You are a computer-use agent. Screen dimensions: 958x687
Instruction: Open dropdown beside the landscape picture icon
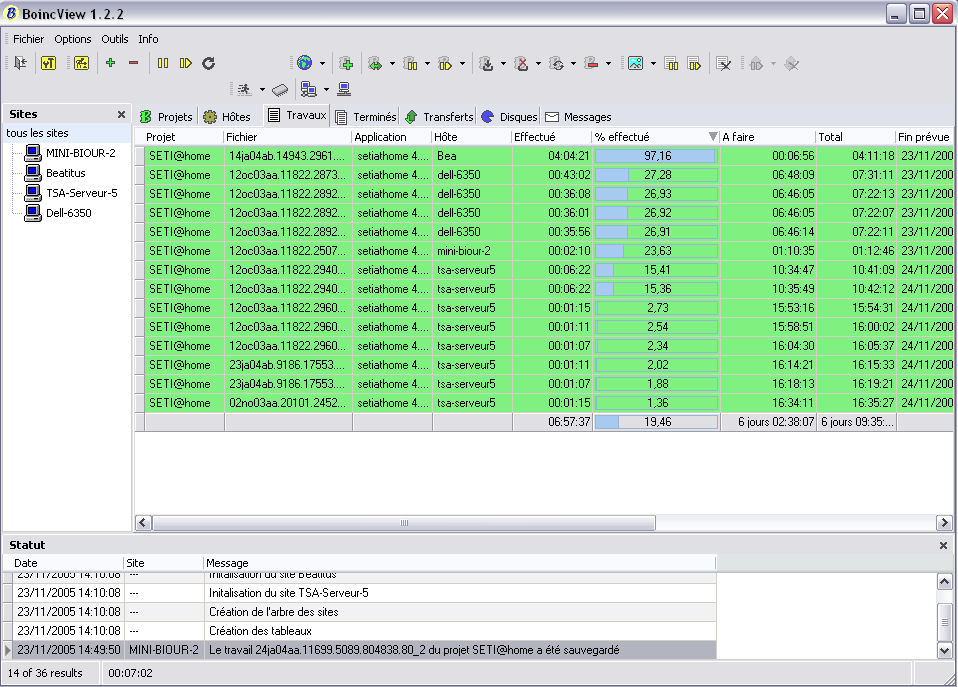[x=653, y=64]
